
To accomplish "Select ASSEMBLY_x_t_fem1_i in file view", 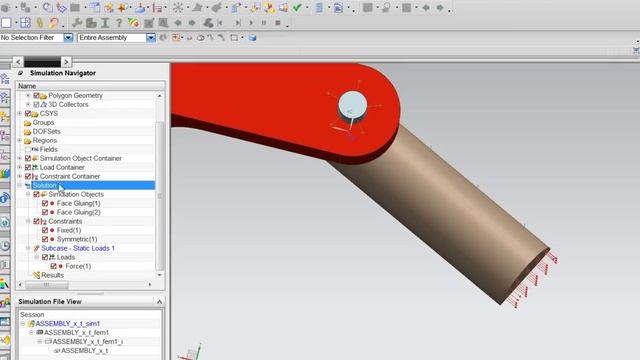I will tap(87, 342).
